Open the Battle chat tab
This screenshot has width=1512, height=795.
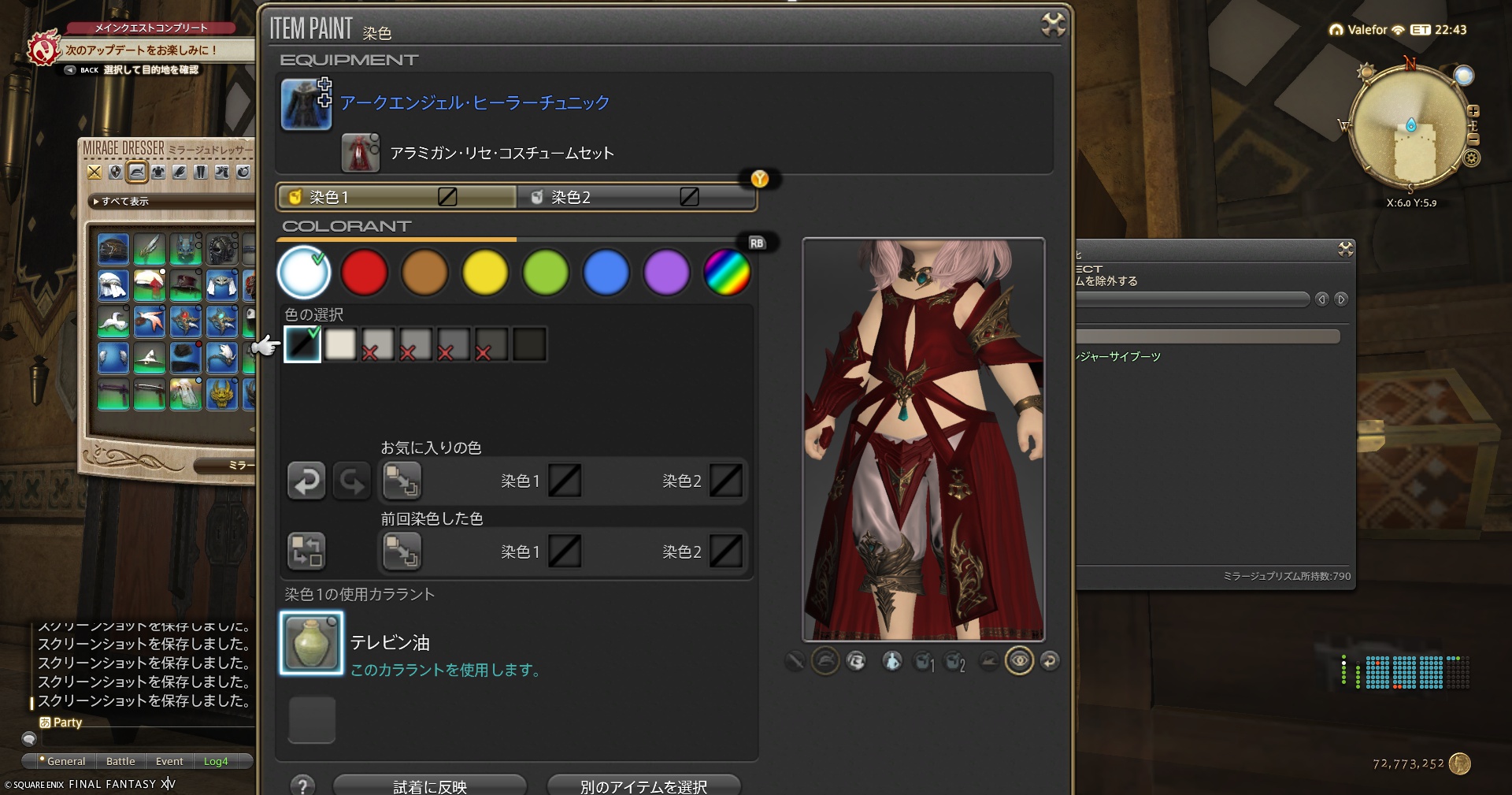pos(120,761)
